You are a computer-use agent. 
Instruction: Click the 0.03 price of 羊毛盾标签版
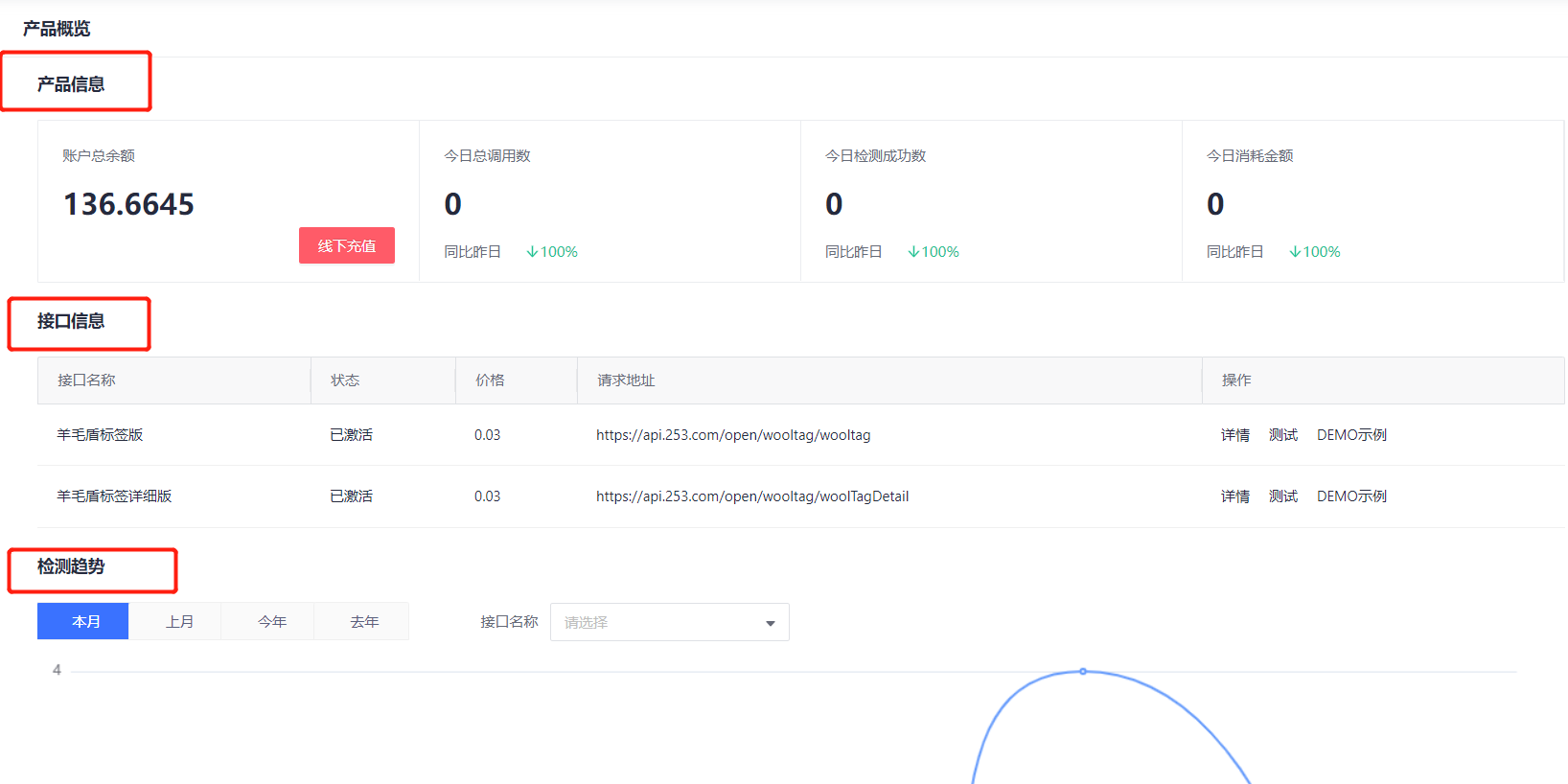[487, 435]
